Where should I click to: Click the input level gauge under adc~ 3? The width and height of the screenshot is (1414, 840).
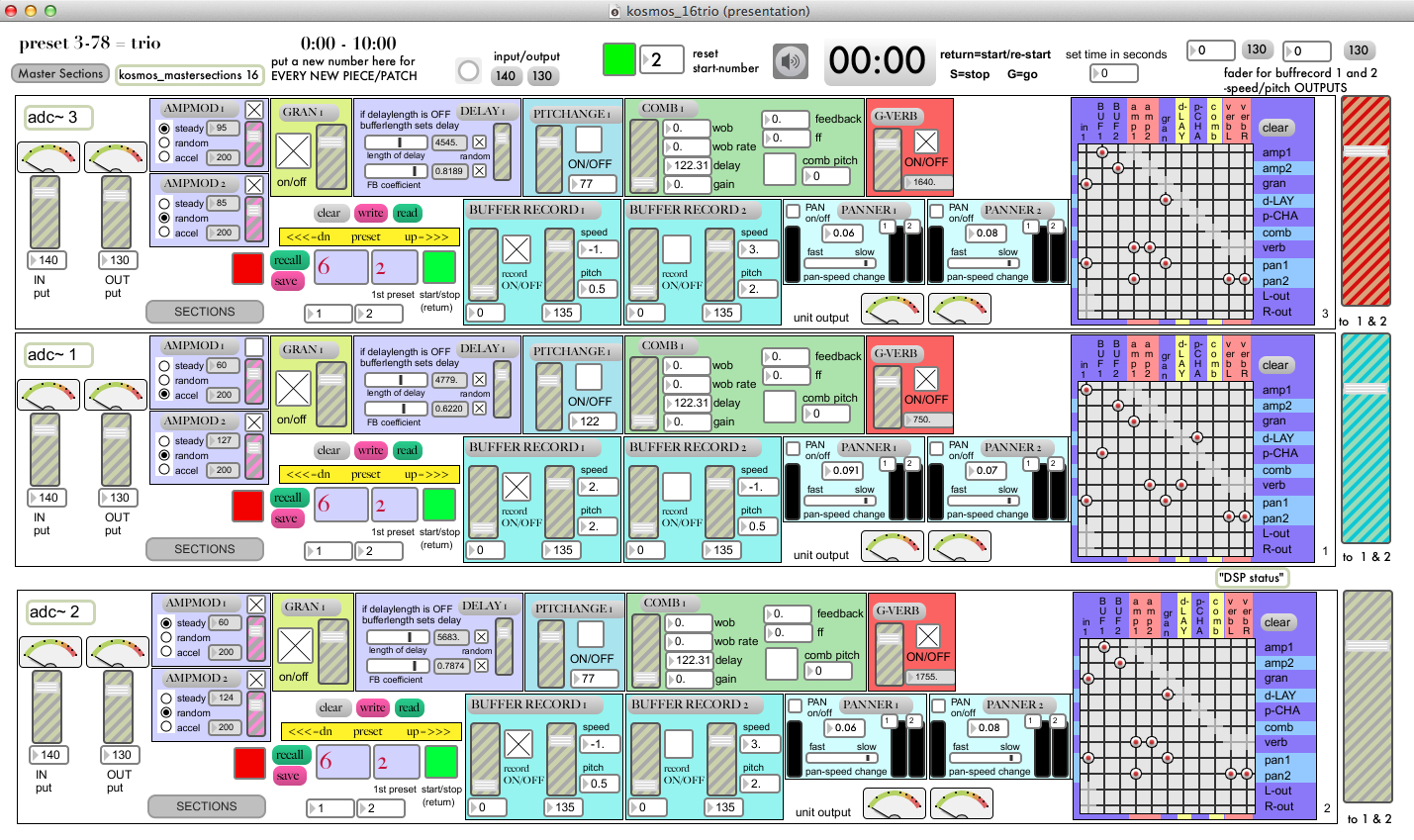(48, 157)
